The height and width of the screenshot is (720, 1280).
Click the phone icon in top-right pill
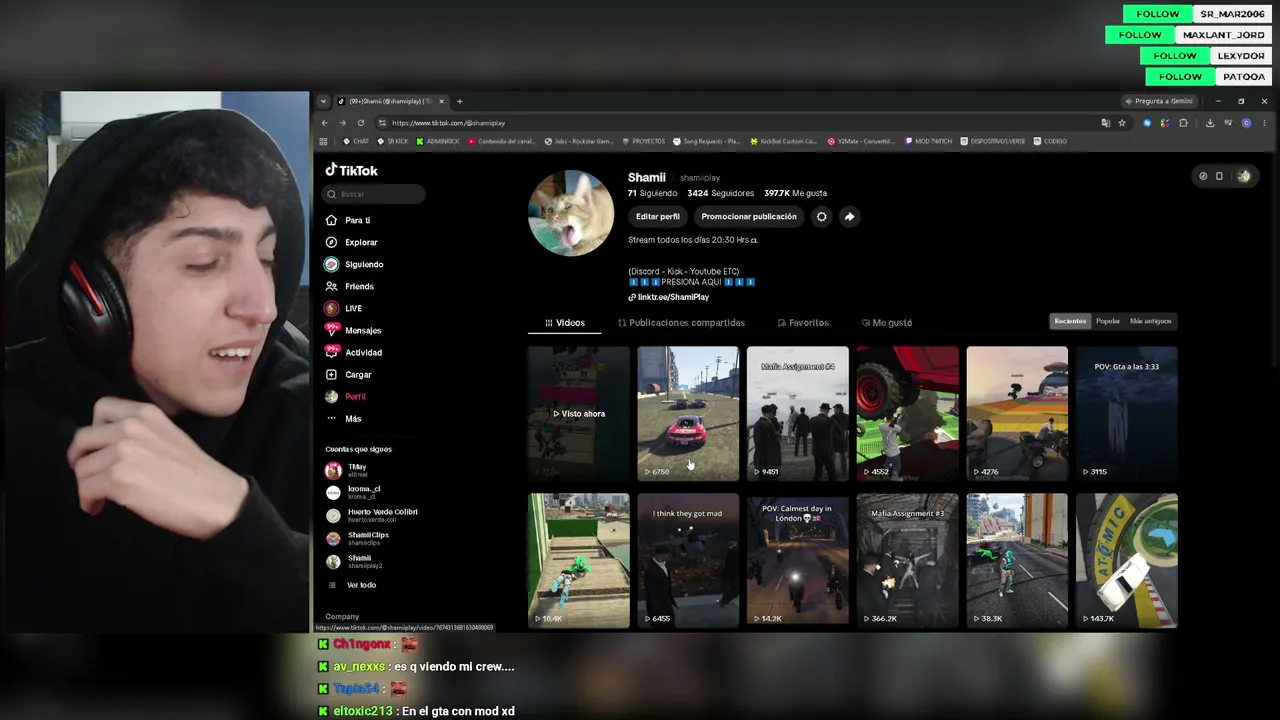(x=1219, y=176)
